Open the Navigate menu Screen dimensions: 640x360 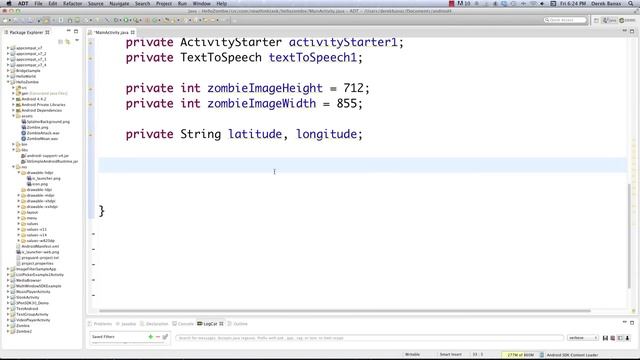pos(119,4)
